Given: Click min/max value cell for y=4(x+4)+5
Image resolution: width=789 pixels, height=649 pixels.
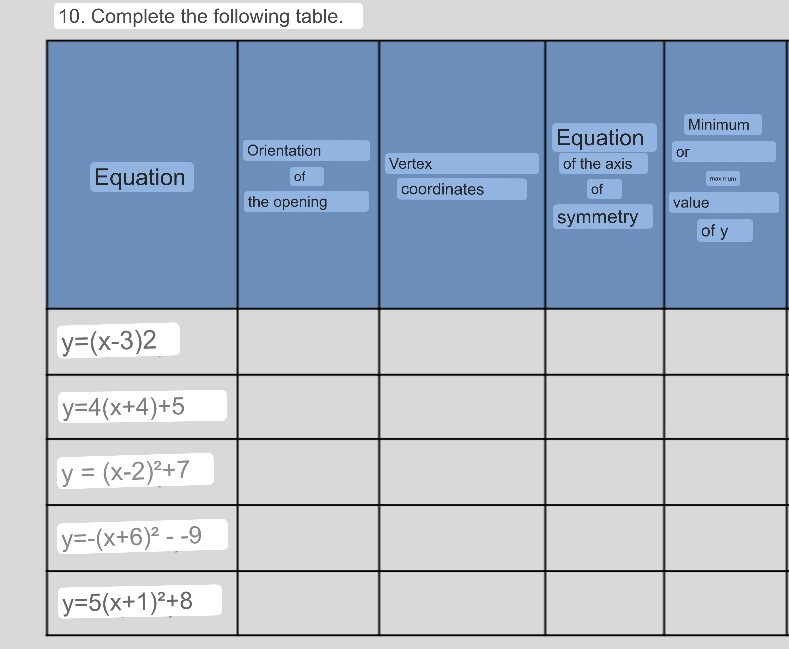Looking at the screenshot, I should tap(725, 407).
